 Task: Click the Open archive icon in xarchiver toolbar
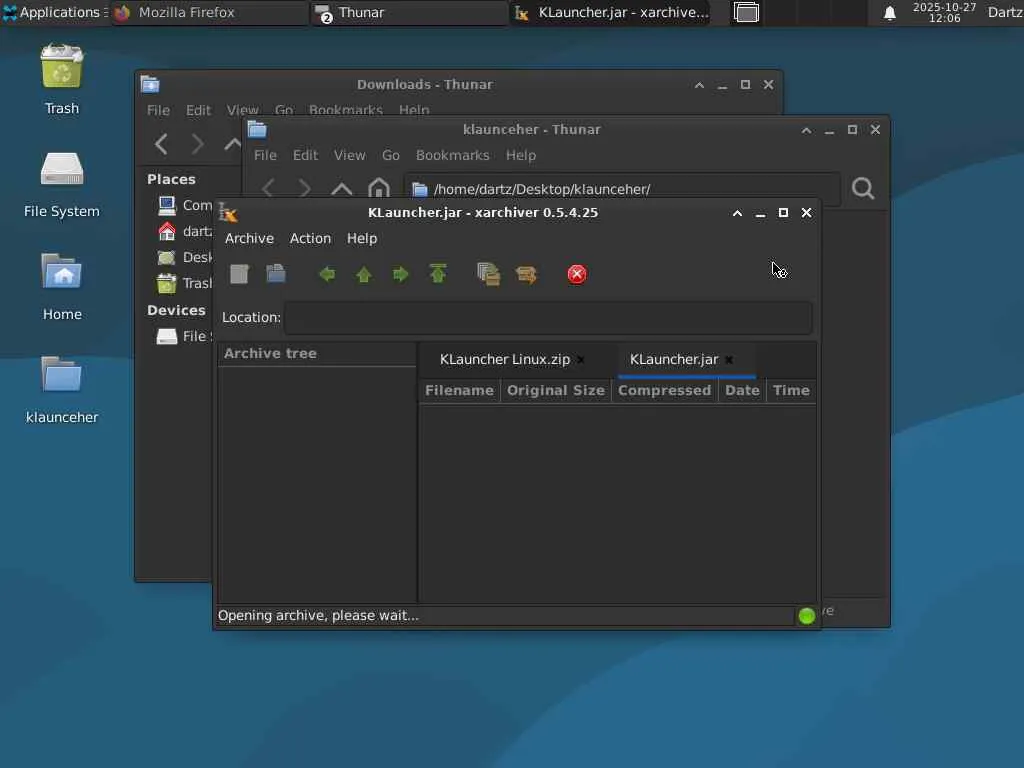[x=276, y=274]
